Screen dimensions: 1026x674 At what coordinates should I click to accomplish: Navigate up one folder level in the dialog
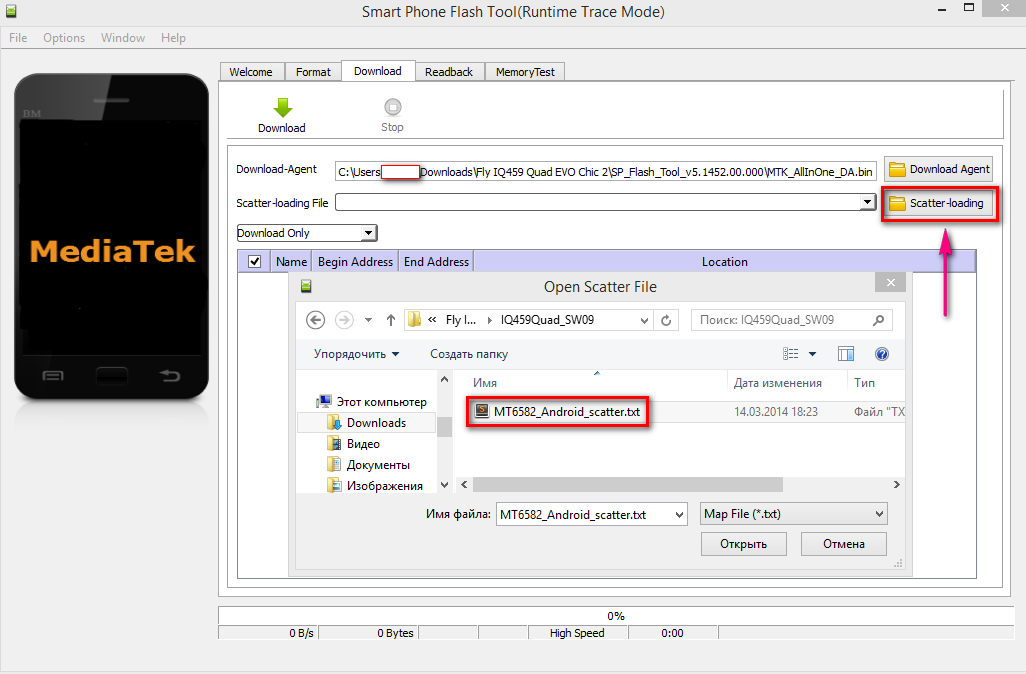click(390, 320)
